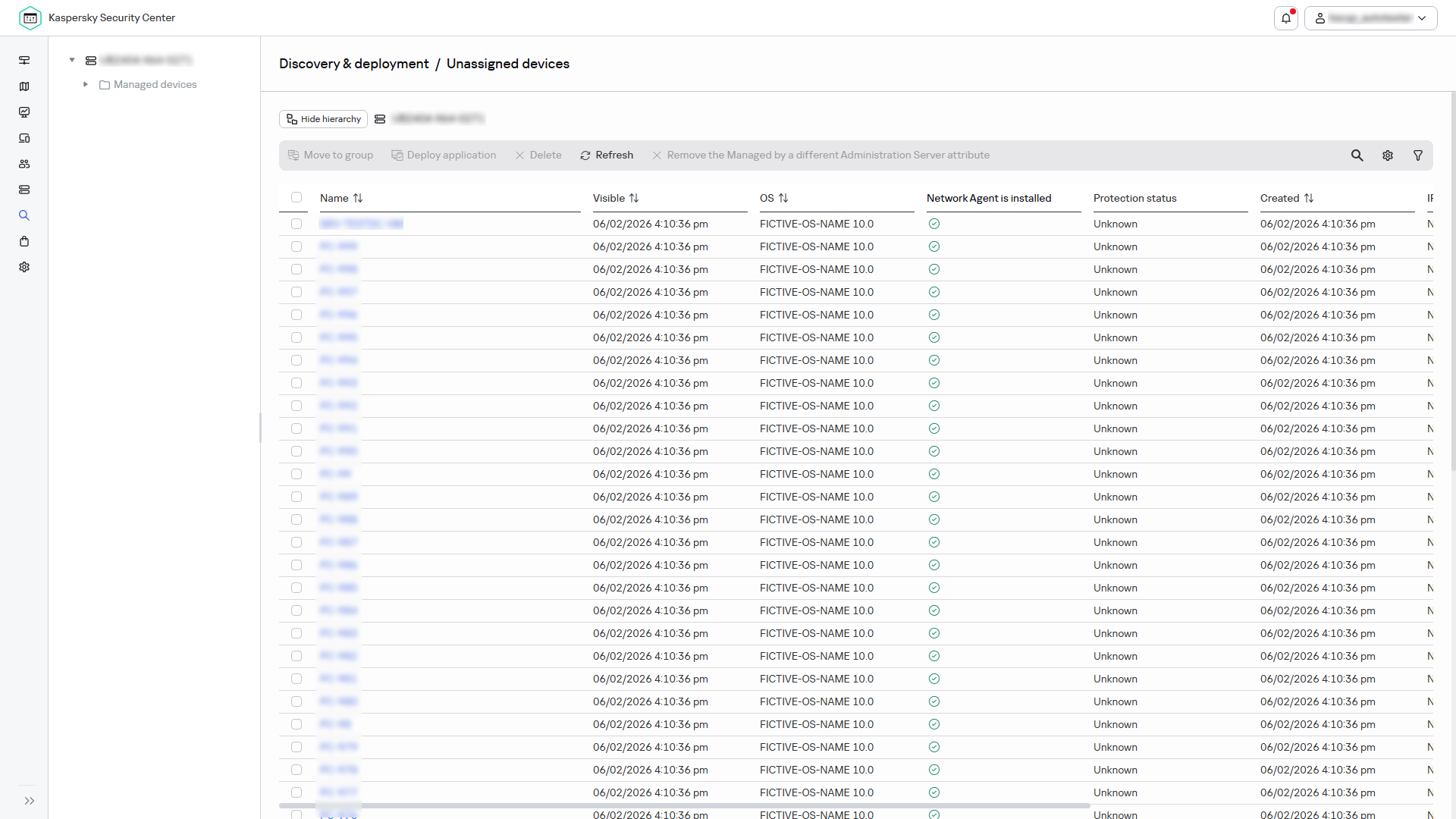This screenshot has width=1456, height=819.
Task: Open column settings gear in table toolbar
Action: pos(1388,155)
